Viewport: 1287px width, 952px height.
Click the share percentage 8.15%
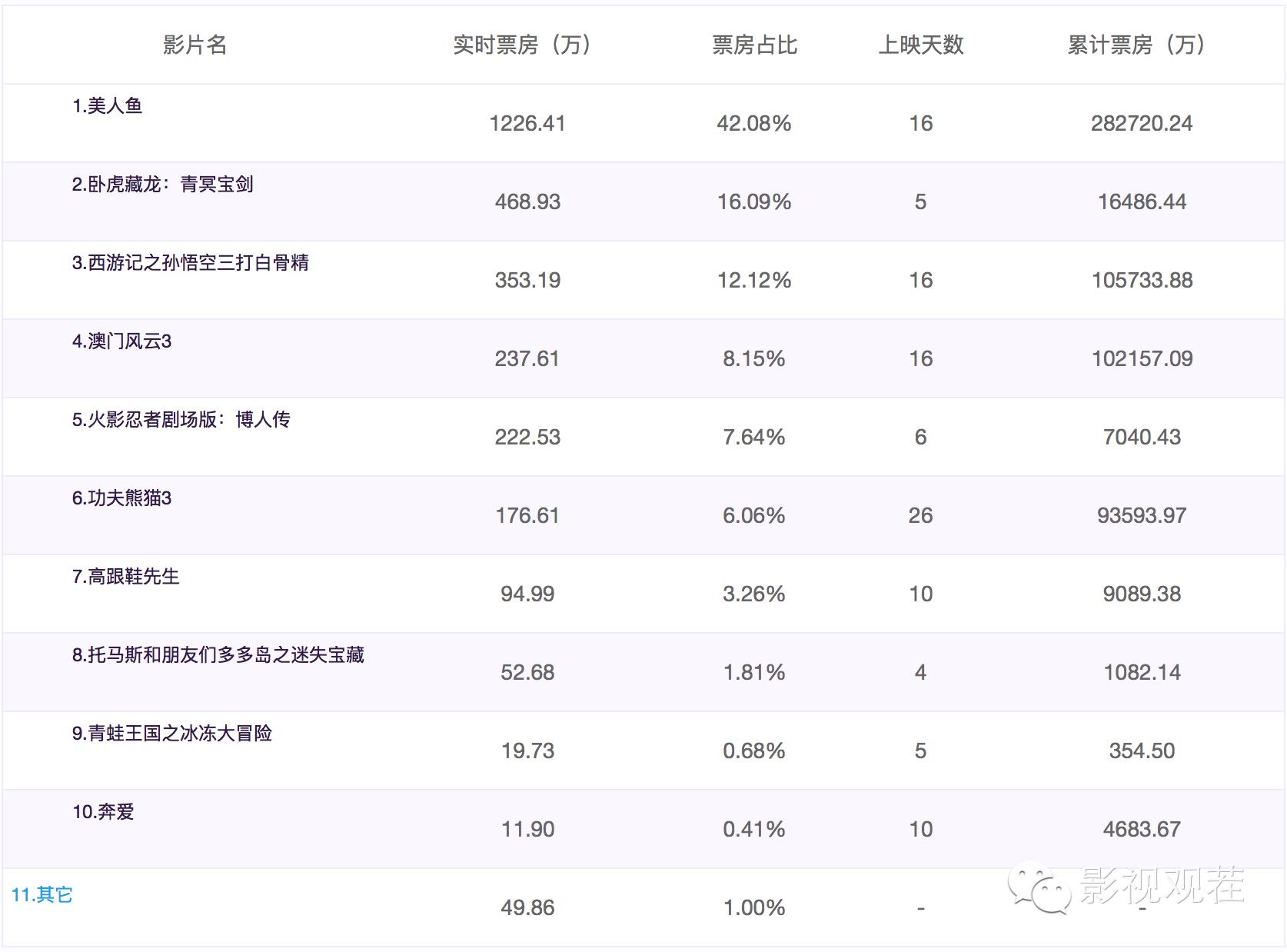click(x=754, y=359)
